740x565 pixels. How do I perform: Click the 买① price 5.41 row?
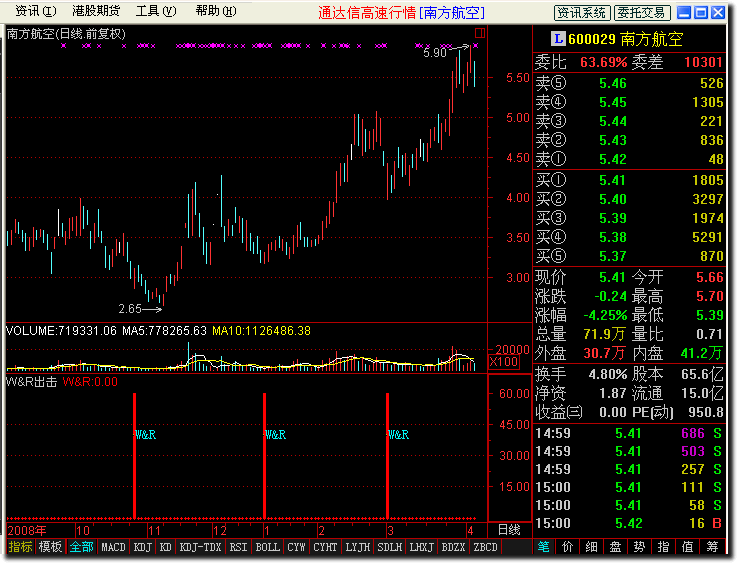point(630,180)
